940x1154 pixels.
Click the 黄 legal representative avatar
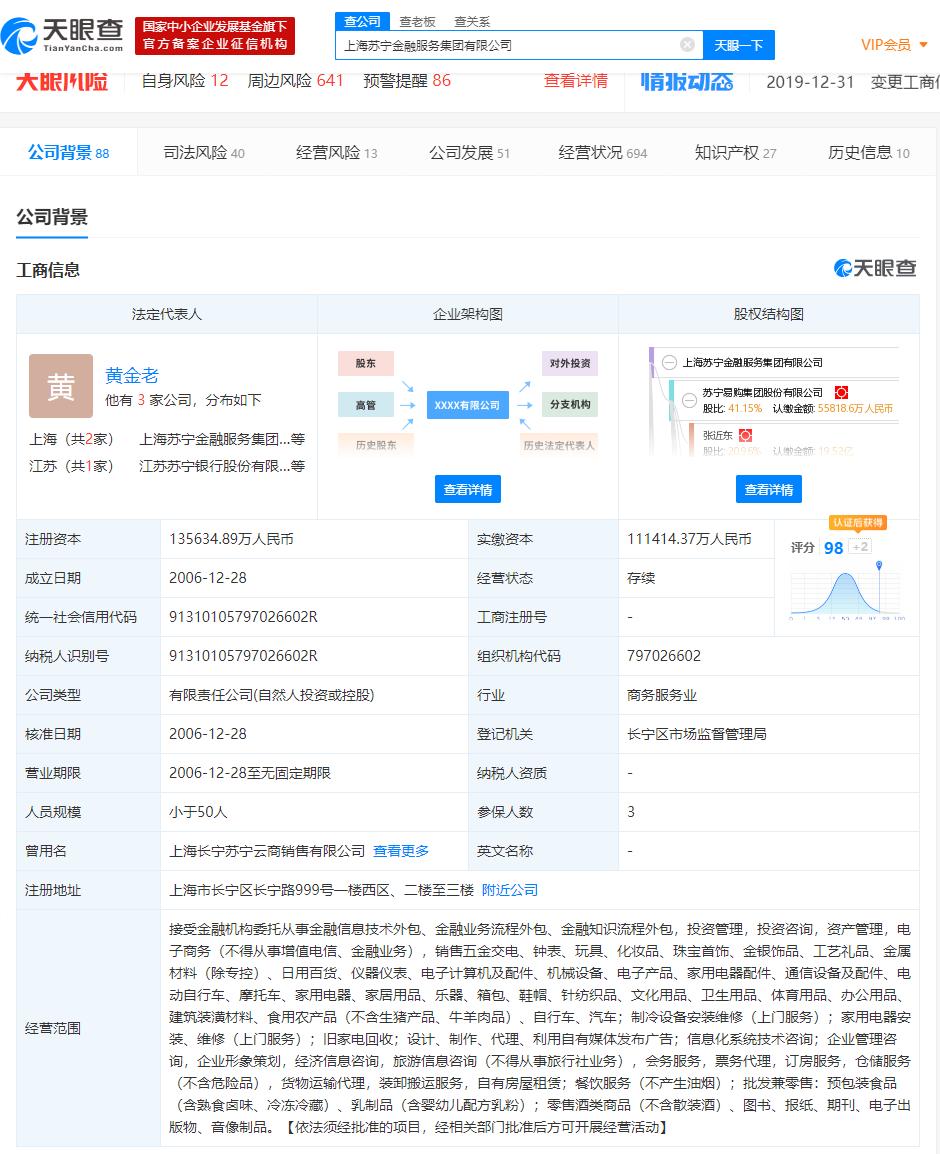point(60,385)
